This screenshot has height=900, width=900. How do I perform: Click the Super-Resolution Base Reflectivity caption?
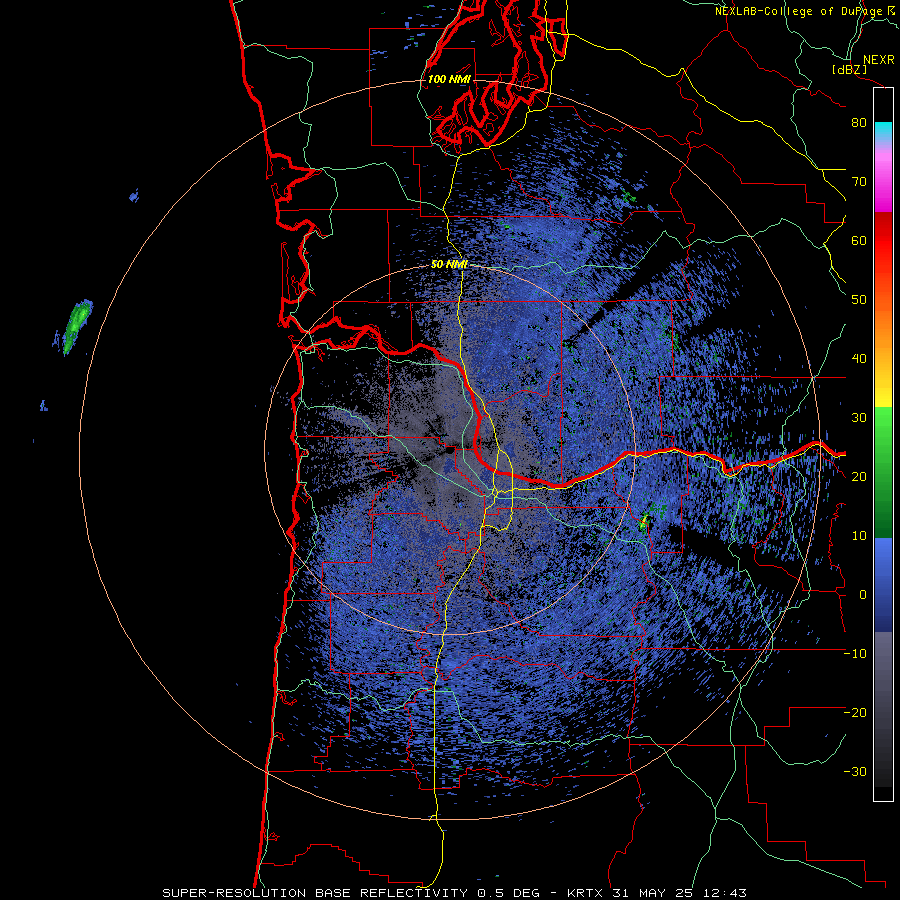[455, 893]
